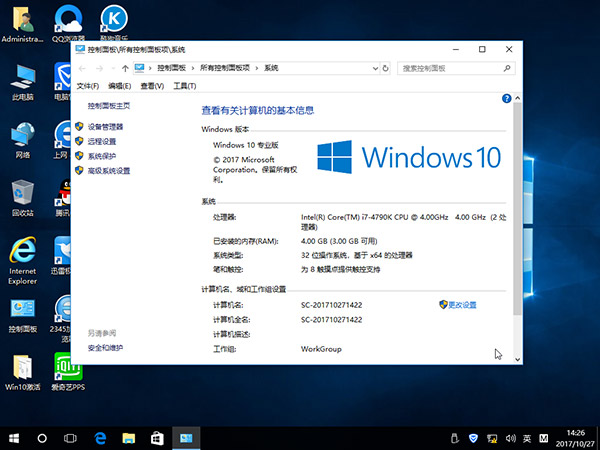
Task: Expand the chevron after 控制面板 in breadcrumb
Action: point(193,68)
